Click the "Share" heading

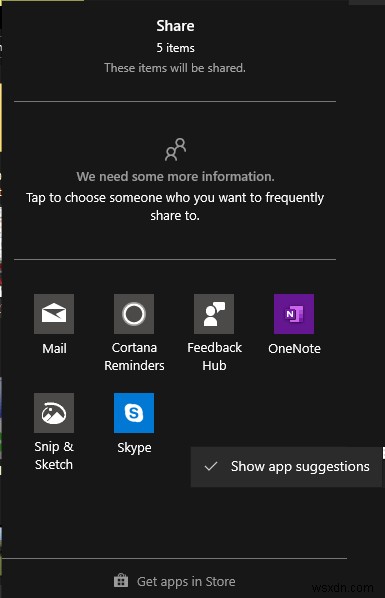tap(176, 26)
